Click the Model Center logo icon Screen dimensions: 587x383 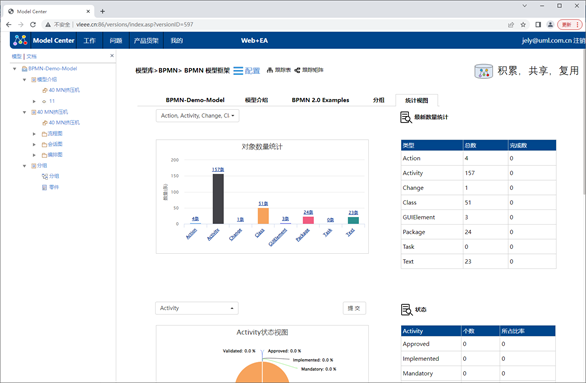[20, 40]
